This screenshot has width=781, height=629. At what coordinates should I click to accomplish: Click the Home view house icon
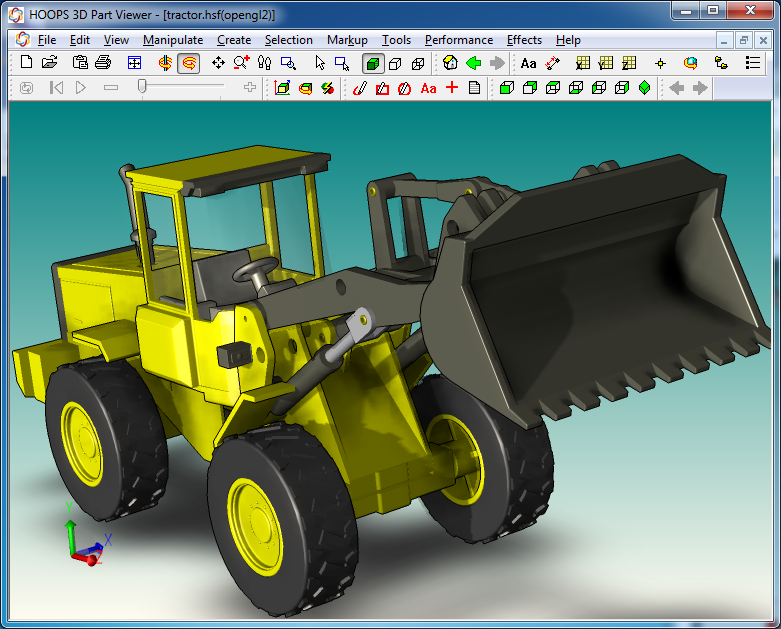(450, 63)
